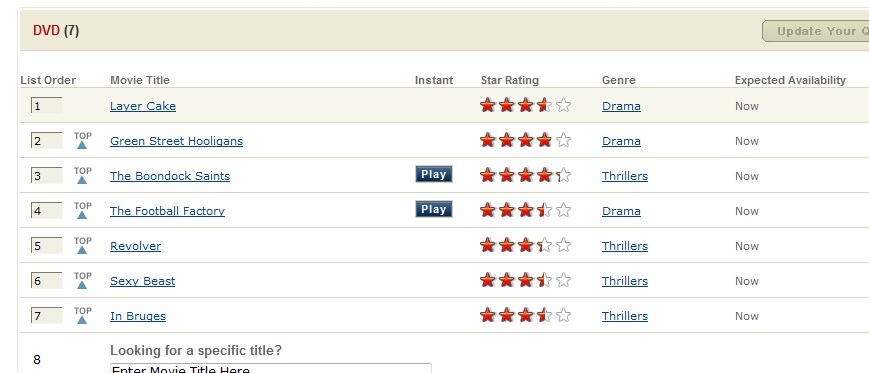Select list order field for Layer Cake

pyautogui.click(x=47, y=105)
